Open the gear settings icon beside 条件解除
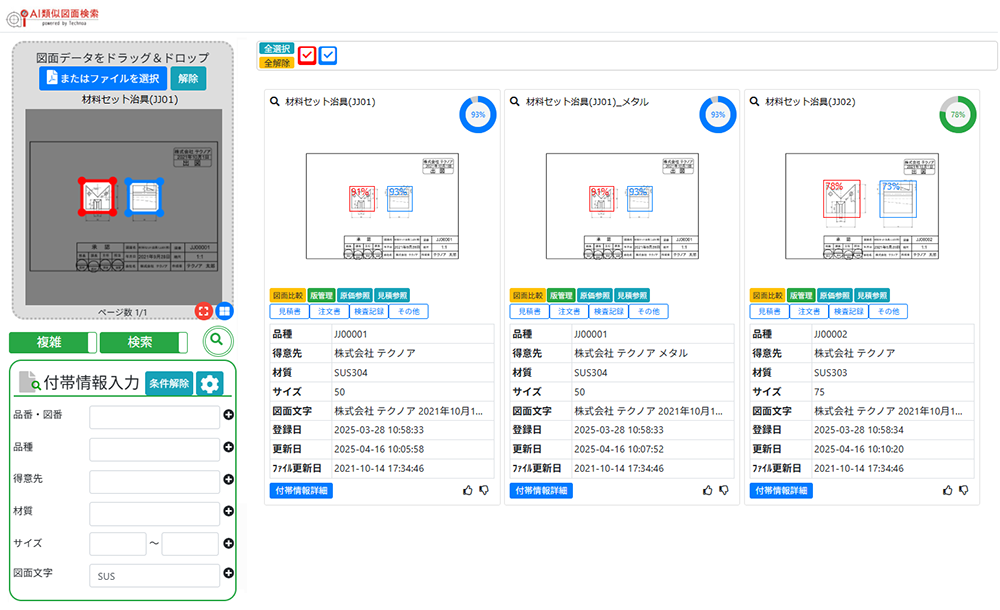Image resolution: width=1000 pixels, height=610 pixels. (x=211, y=383)
